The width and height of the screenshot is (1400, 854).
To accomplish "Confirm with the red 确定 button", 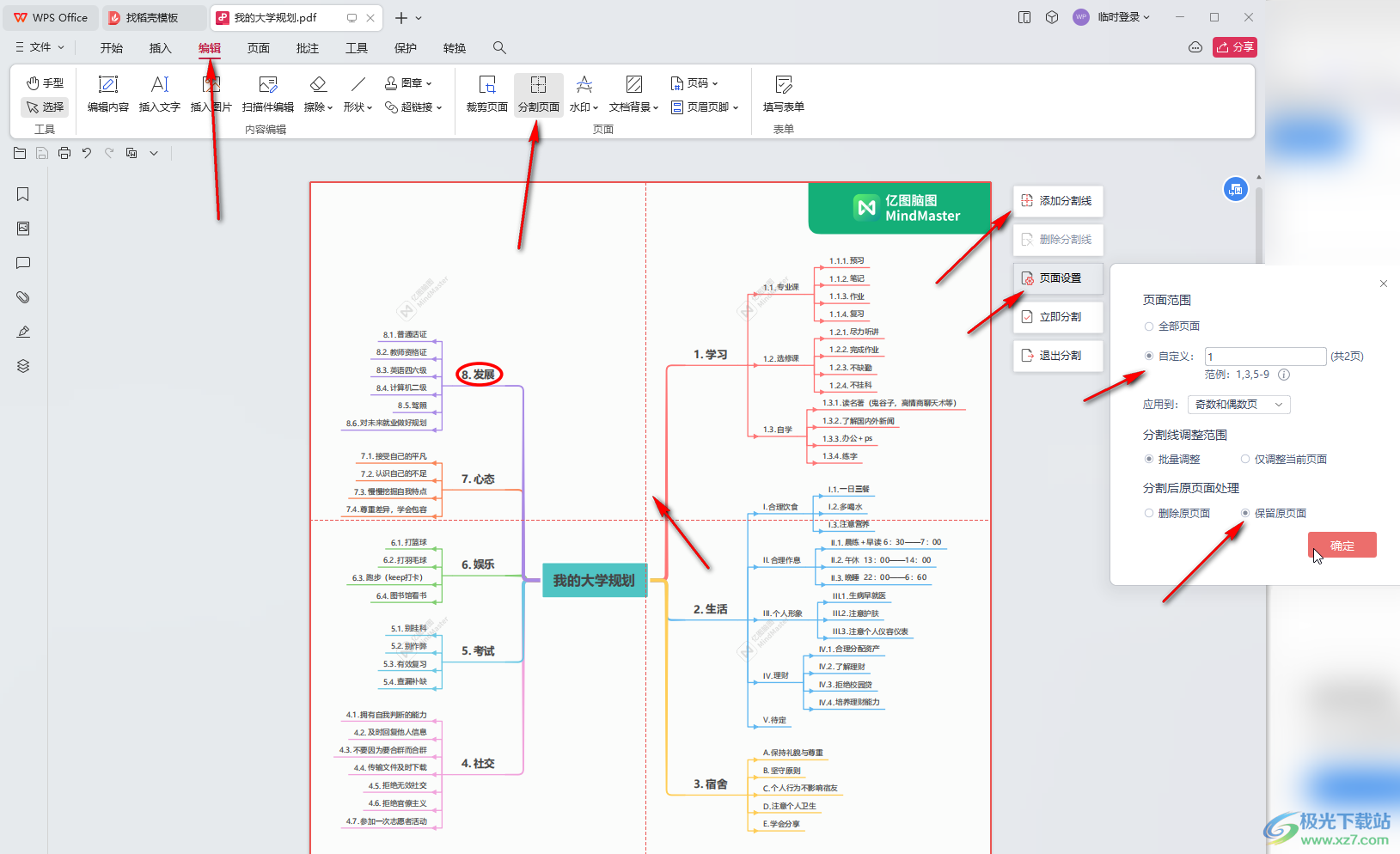I will pos(1342,546).
